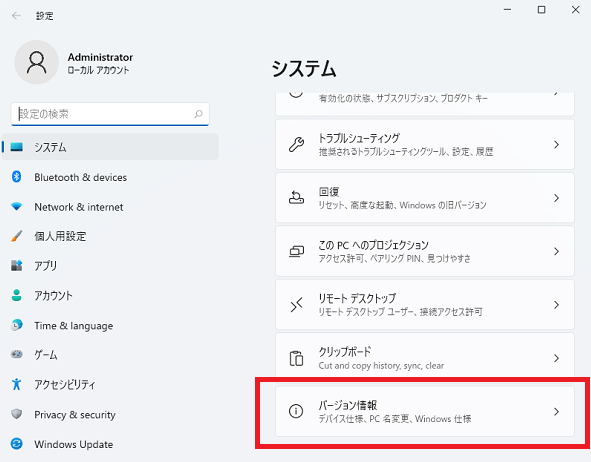Click the システム monitor icon in sidebar
This screenshot has width=591, height=462.
pos(17,147)
